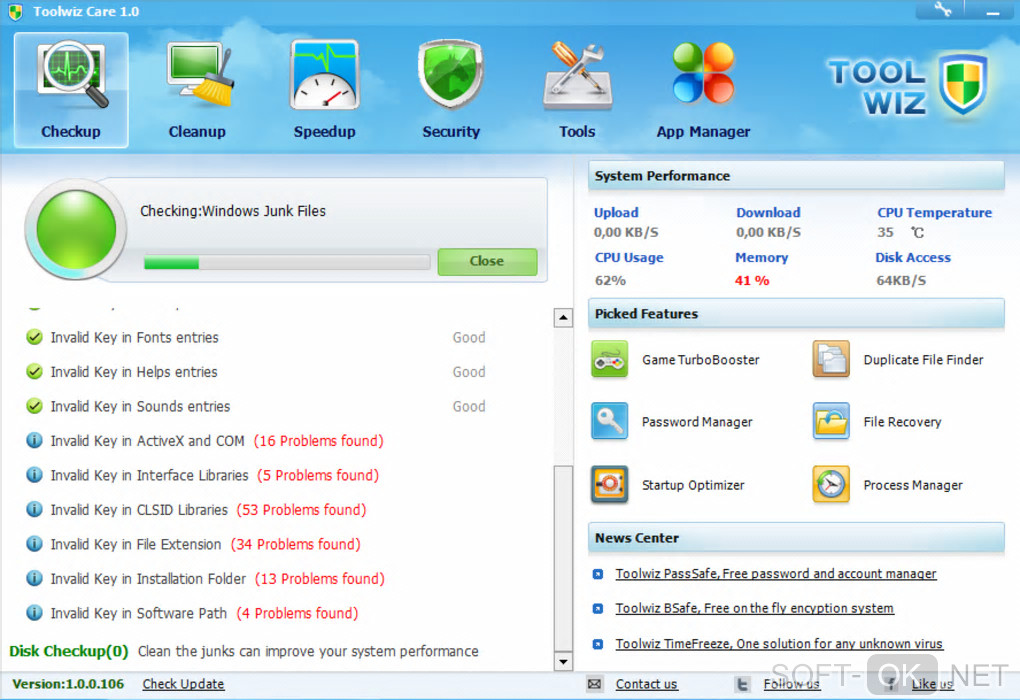Open the App Manager section
The width and height of the screenshot is (1020, 700).
[x=703, y=90]
